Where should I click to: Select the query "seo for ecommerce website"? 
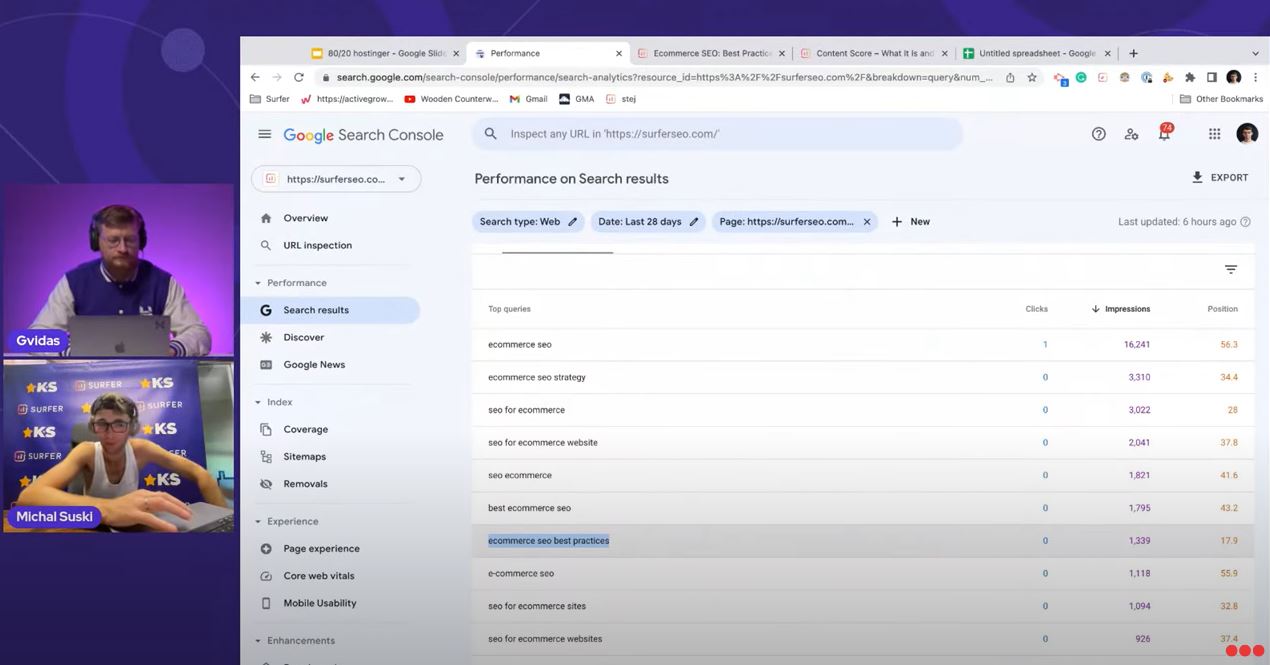pyautogui.click(x=543, y=443)
